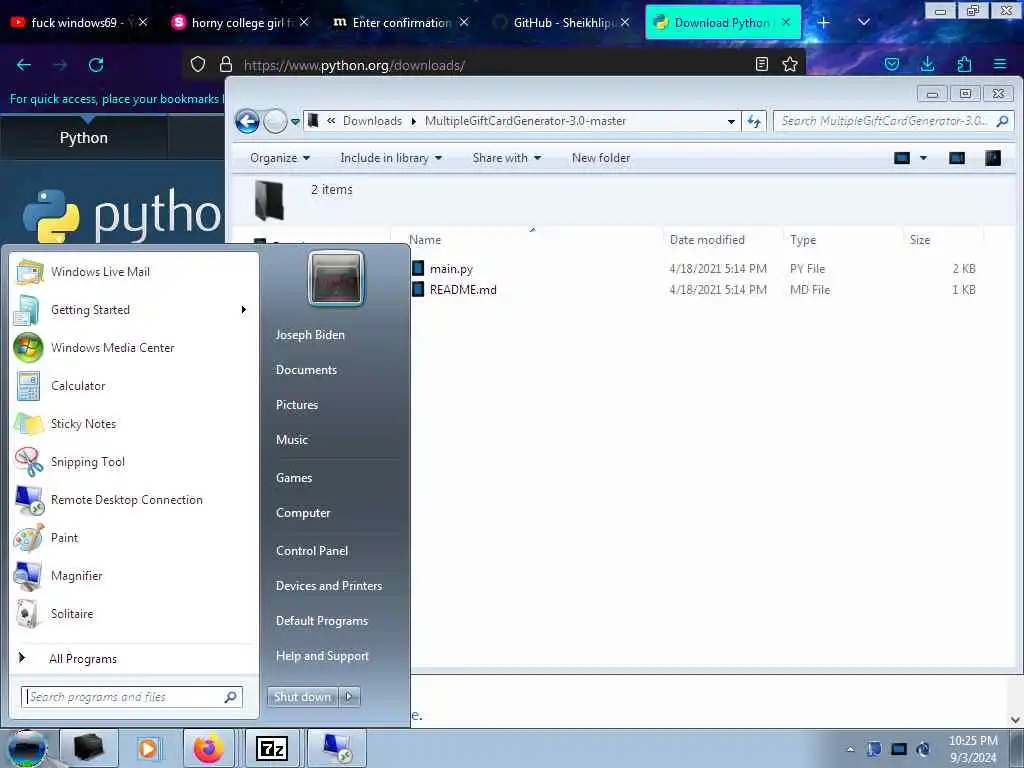Image resolution: width=1024 pixels, height=768 pixels.
Task: Reload the python.org page
Action: coord(96,65)
